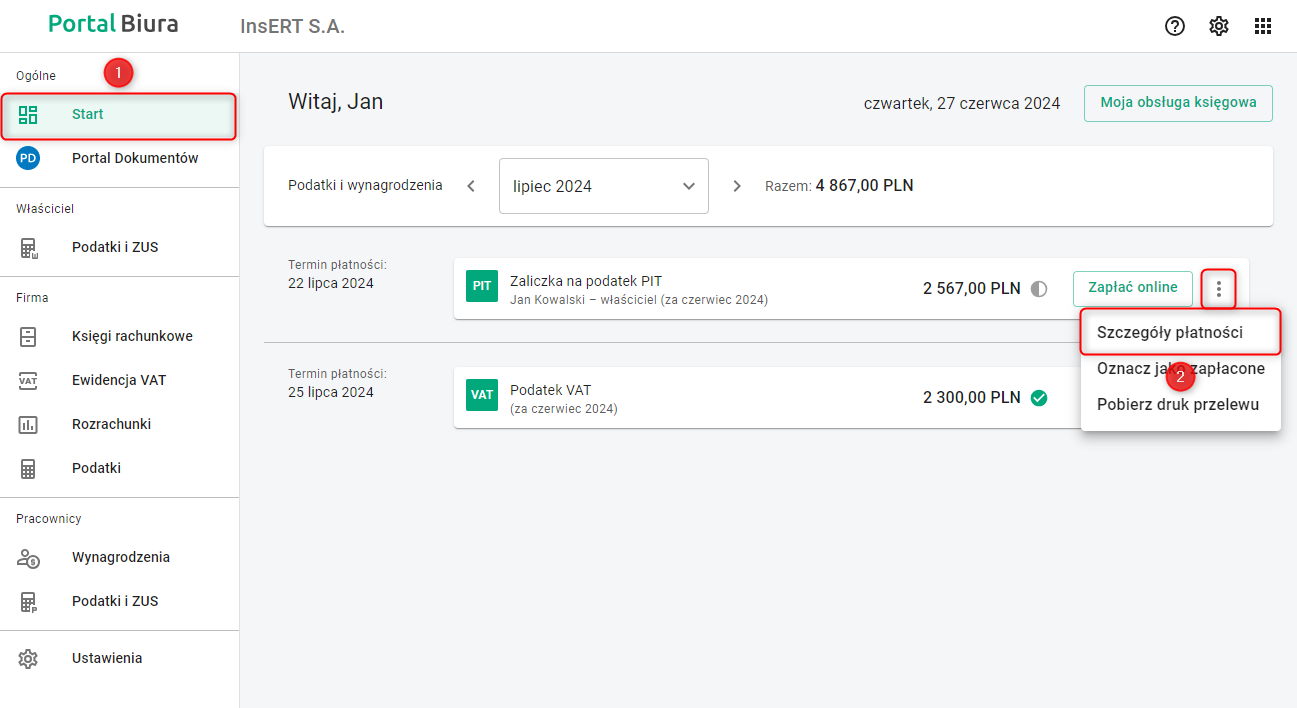Choose Pobierz druk przelewu from menu
This screenshot has height=708, width=1297.
point(1177,405)
